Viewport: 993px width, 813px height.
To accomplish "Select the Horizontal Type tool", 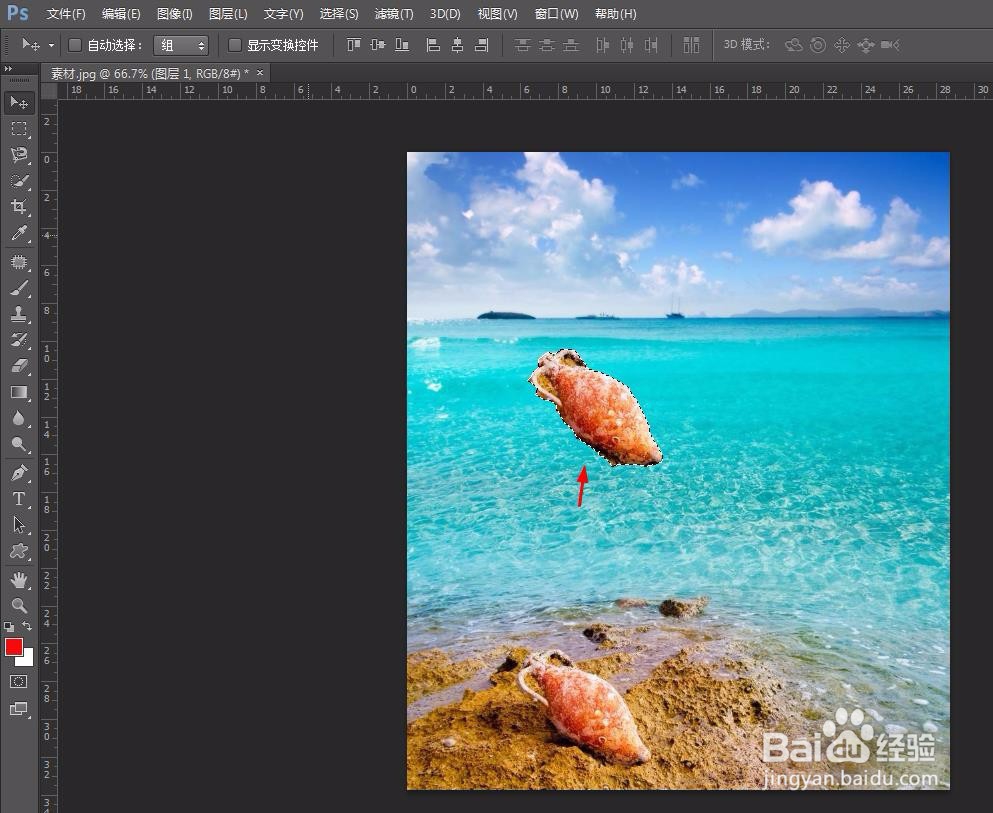I will pos(19,499).
